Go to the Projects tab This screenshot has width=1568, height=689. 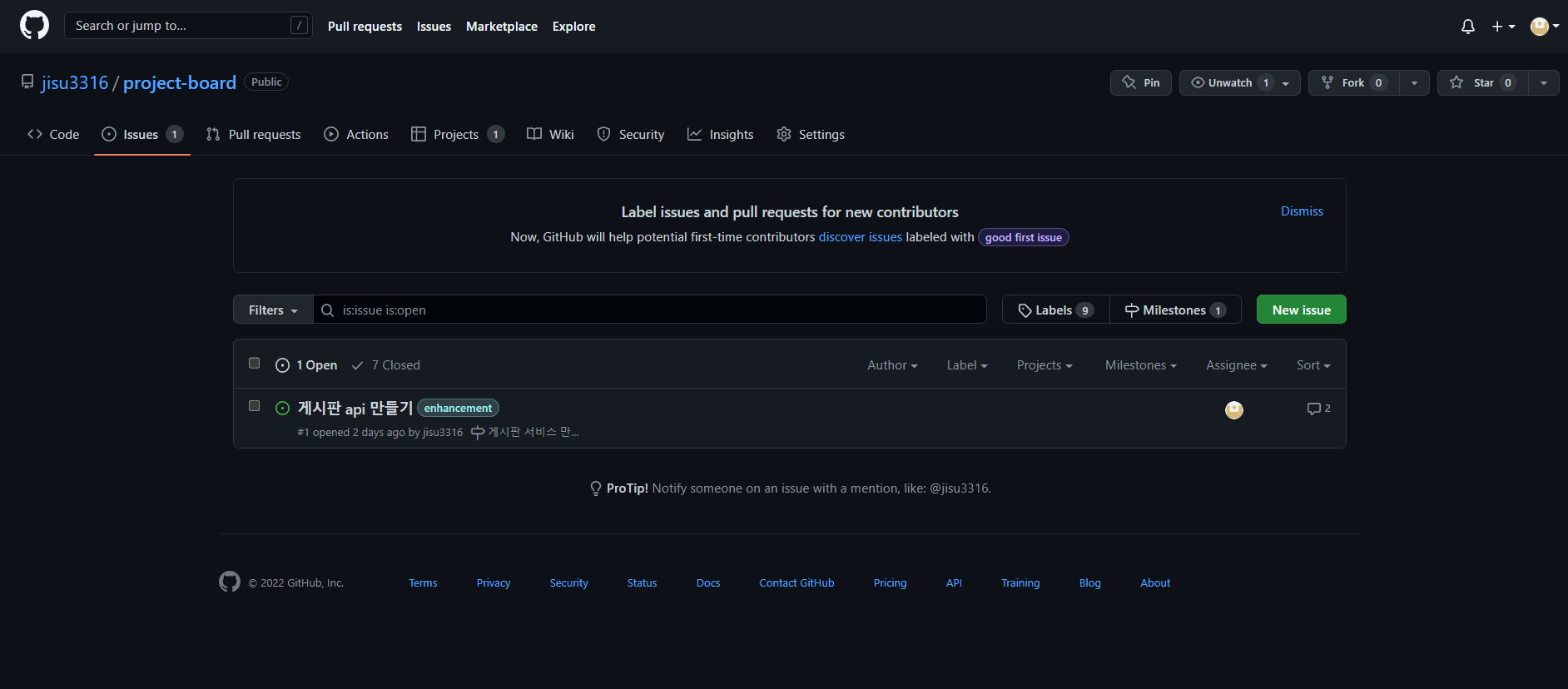(x=458, y=134)
